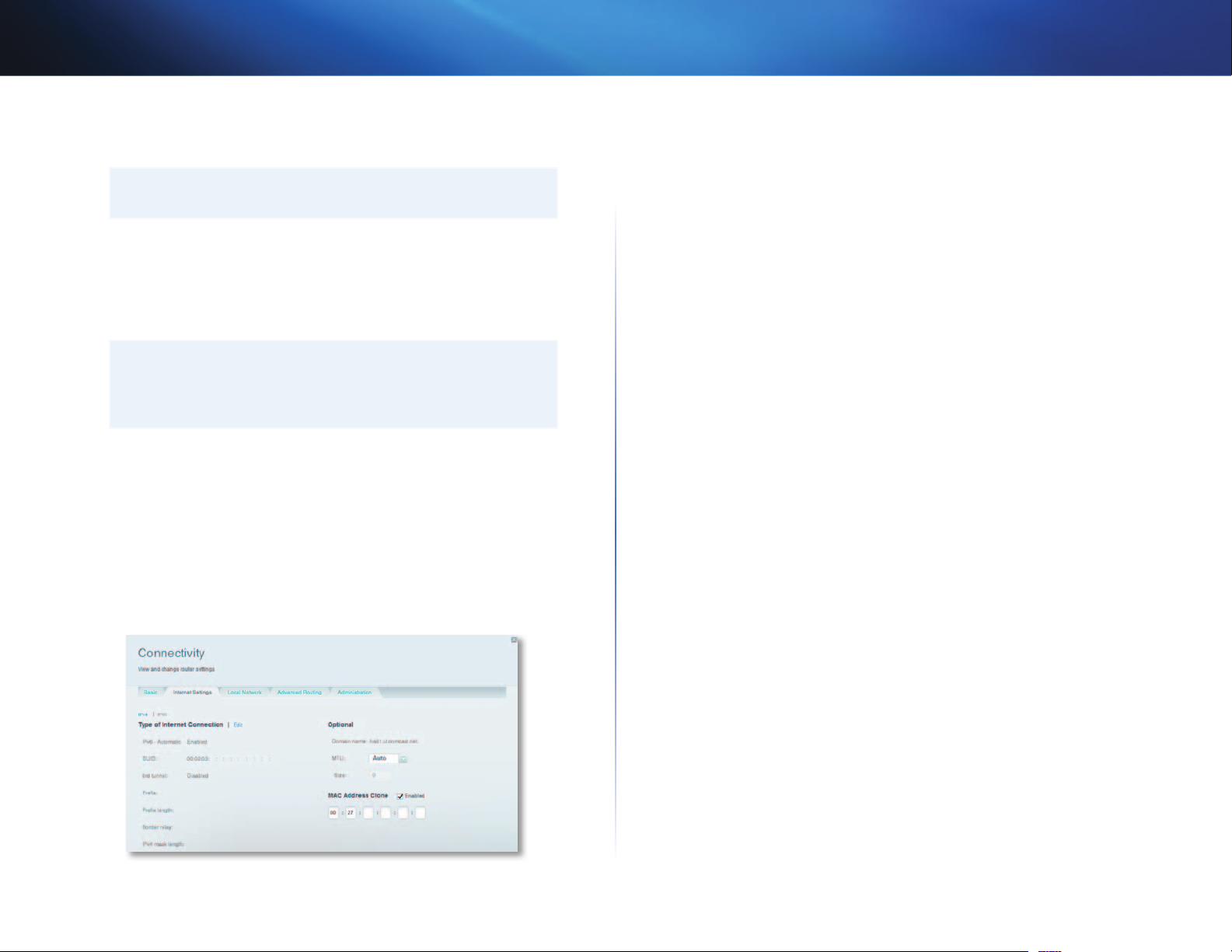Select the IPv4 link under tabs
The height and width of the screenshot is (952, 1232).
pyautogui.click(x=143, y=713)
